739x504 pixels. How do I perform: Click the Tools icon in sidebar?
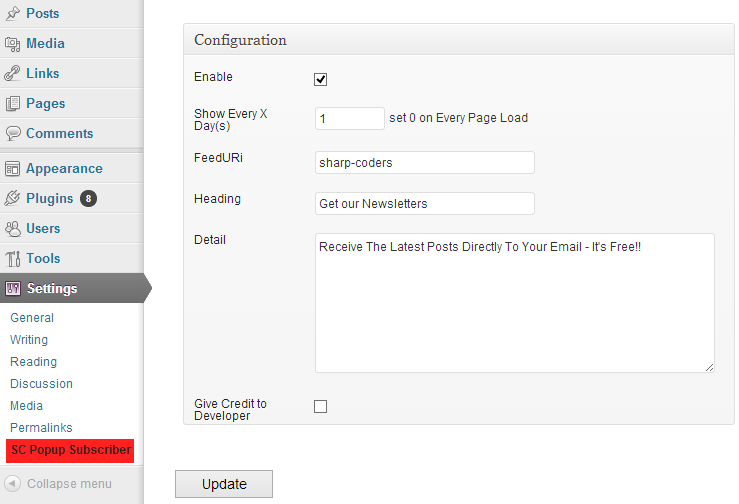pos(13,259)
